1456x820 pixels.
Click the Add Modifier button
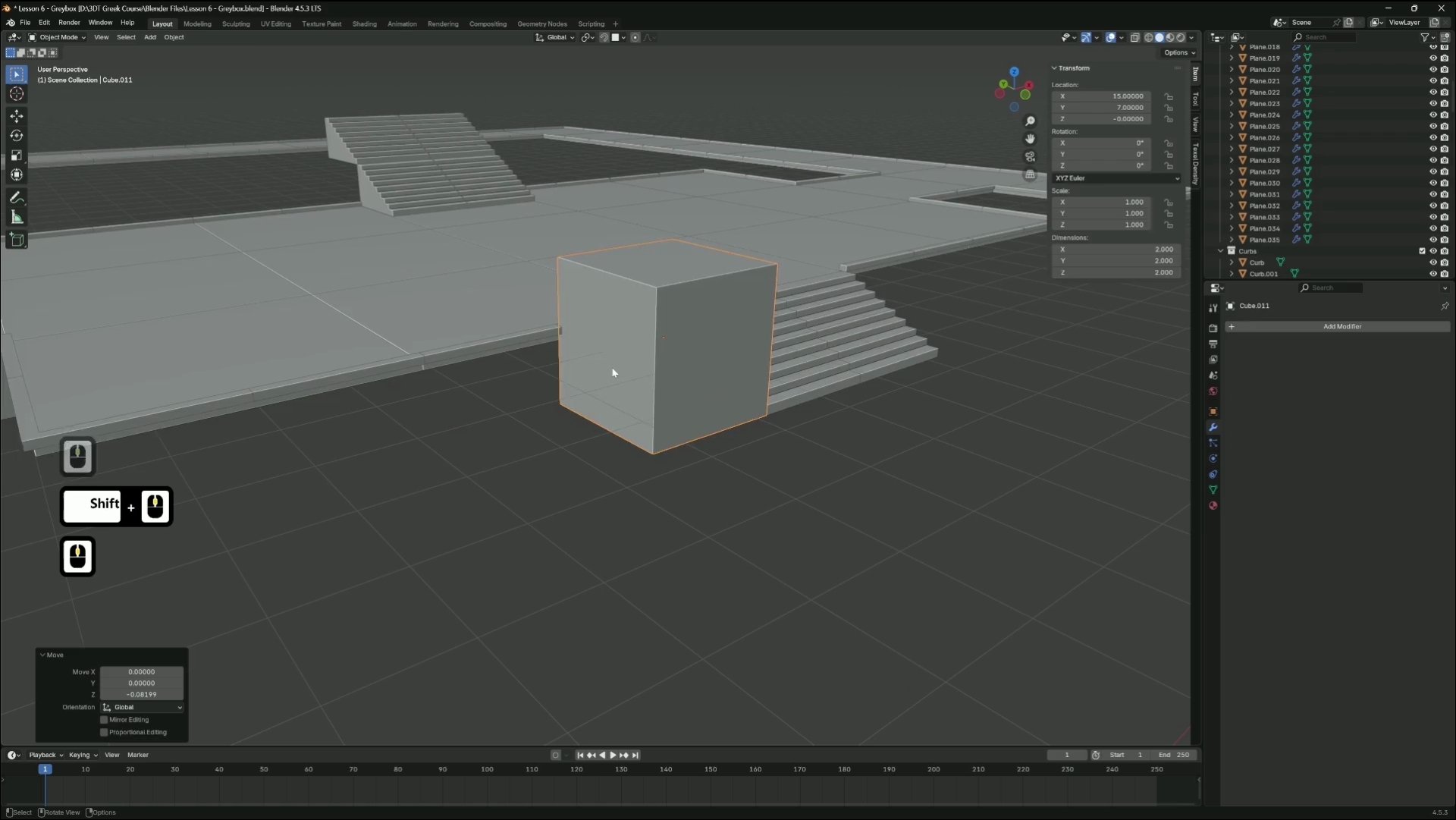1341,327
